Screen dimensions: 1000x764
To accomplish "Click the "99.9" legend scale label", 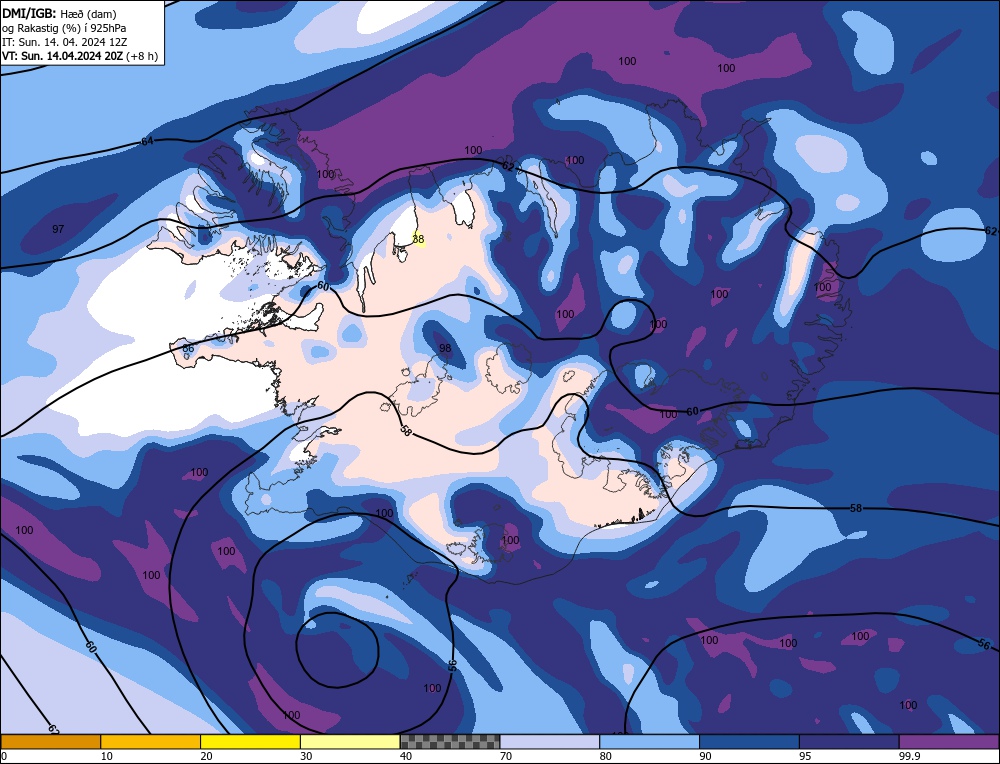I will click(908, 756).
